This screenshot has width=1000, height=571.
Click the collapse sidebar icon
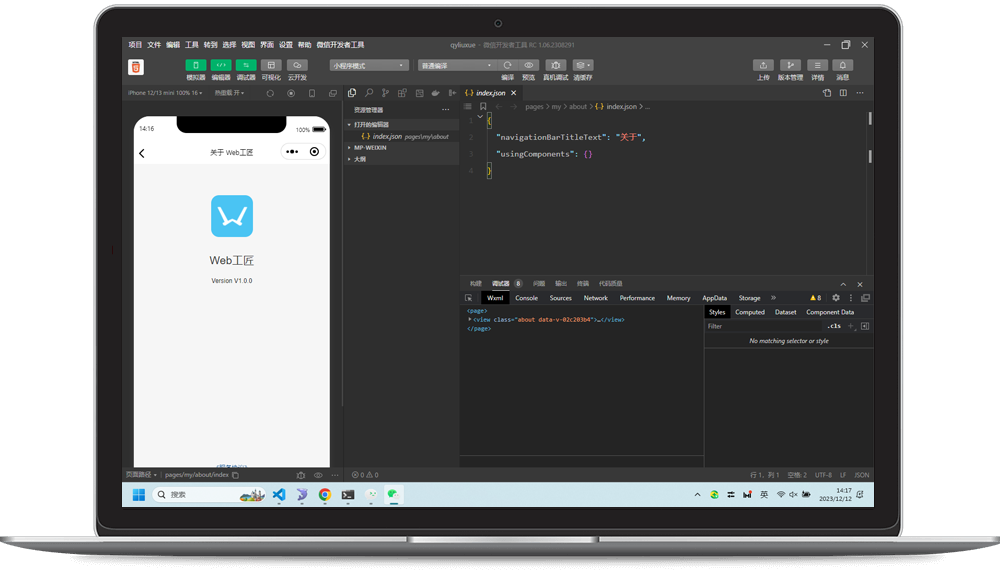click(452, 93)
